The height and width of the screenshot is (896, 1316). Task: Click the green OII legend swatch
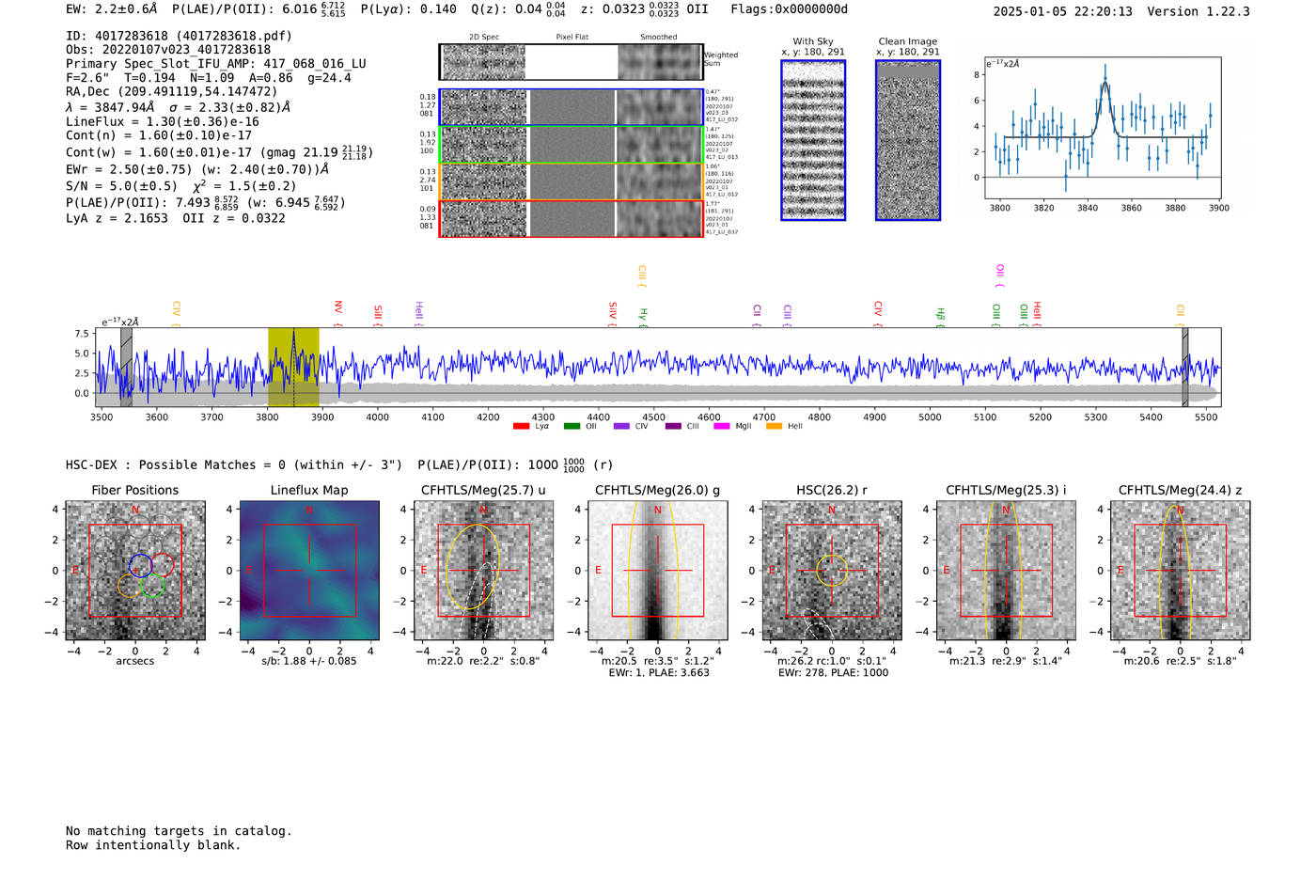coord(572,426)
